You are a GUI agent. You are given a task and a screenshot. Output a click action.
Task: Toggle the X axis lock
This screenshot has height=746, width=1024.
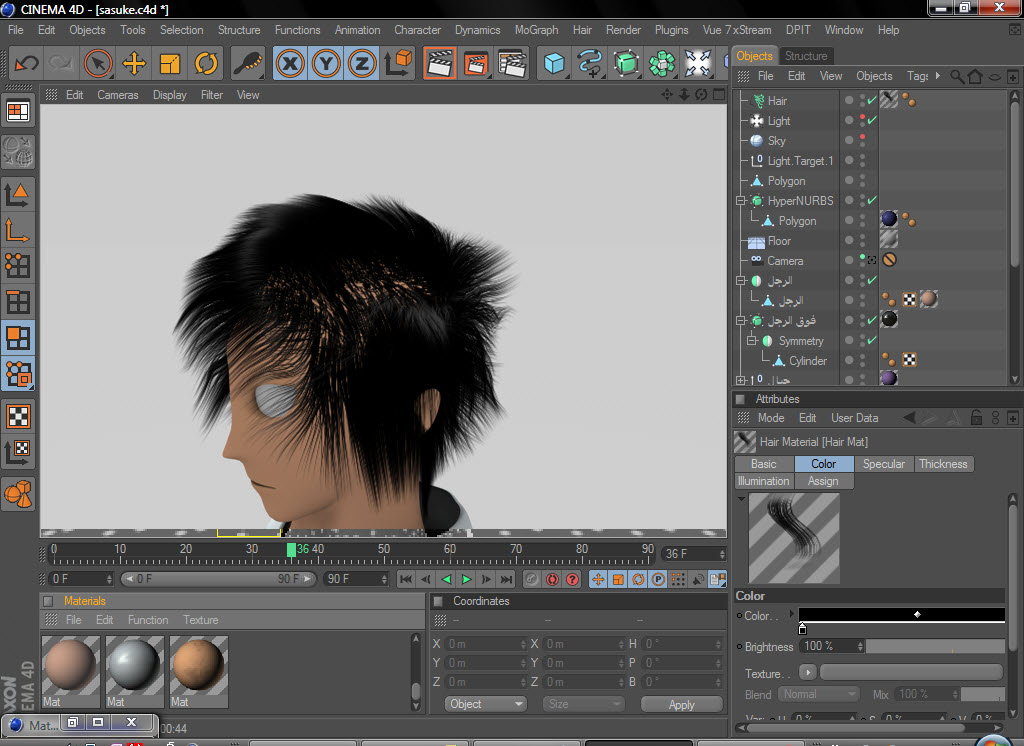pos(290,63)
